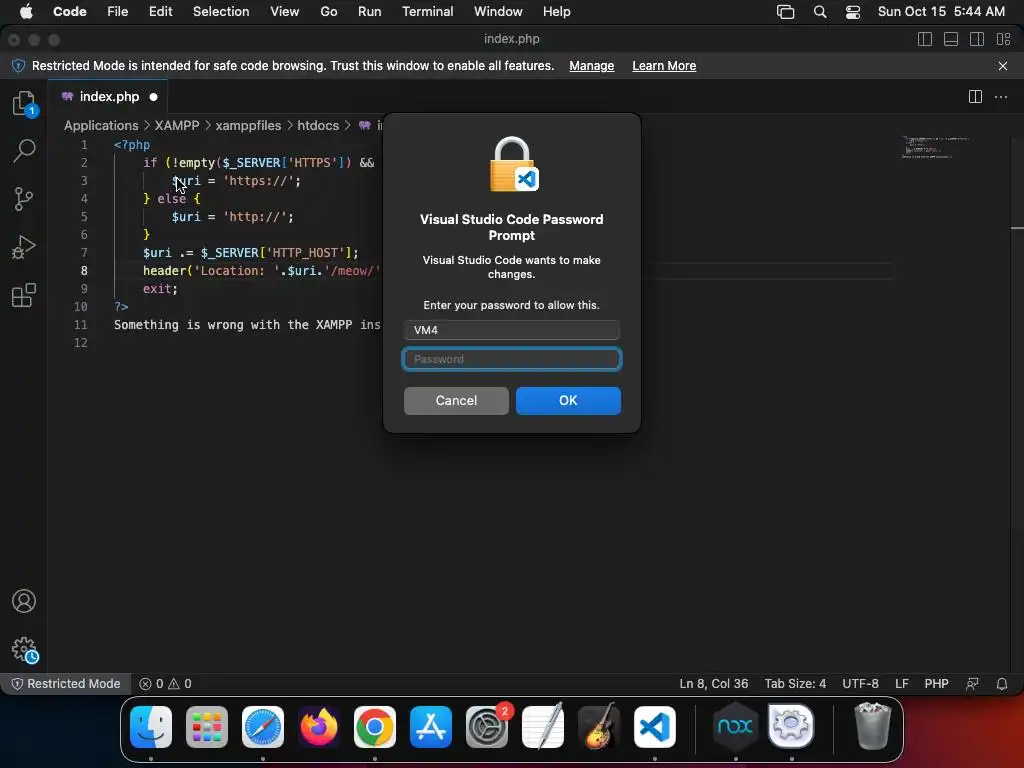Screen dimensions: 1024x768
Task: Open the Help menu
Action: (x=556, y=12)
